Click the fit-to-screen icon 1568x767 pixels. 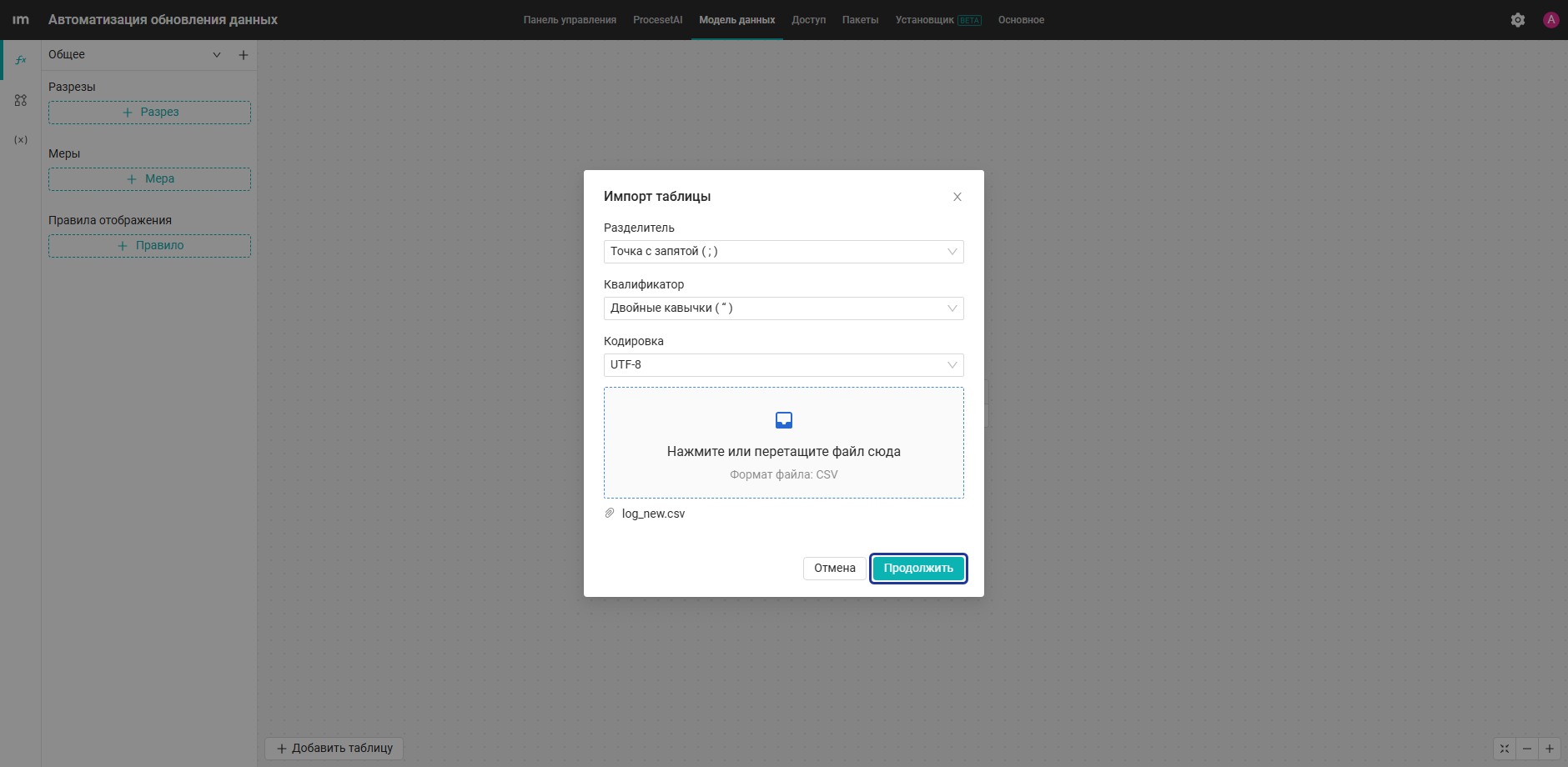tap(1505, 749)
